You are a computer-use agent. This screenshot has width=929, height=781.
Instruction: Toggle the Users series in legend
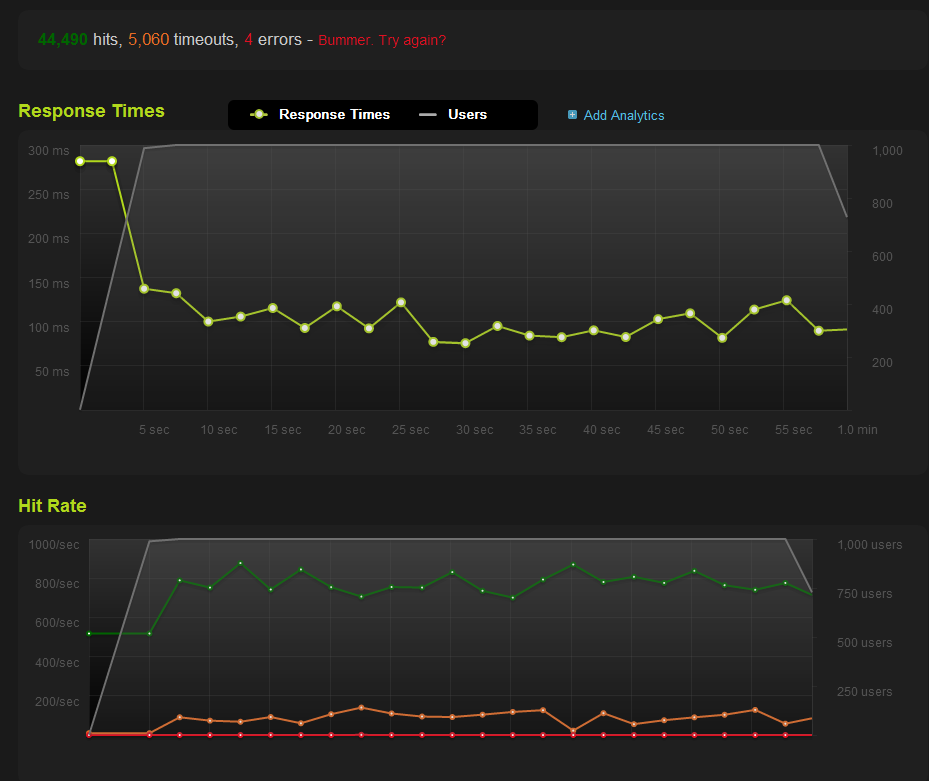click(467, 115)
